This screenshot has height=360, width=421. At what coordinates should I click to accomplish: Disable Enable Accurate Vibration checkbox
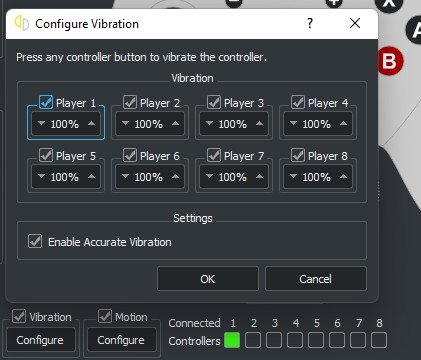tap(35, 241)
